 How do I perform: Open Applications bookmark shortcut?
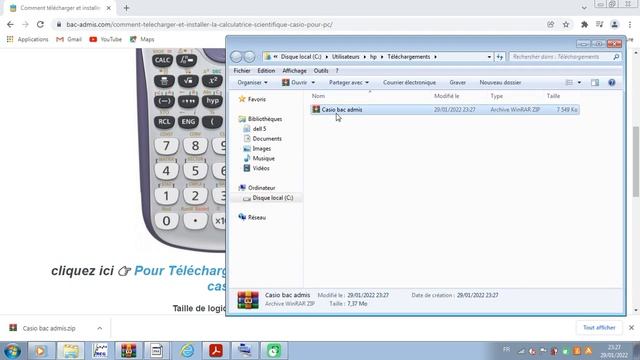(27, 39)
